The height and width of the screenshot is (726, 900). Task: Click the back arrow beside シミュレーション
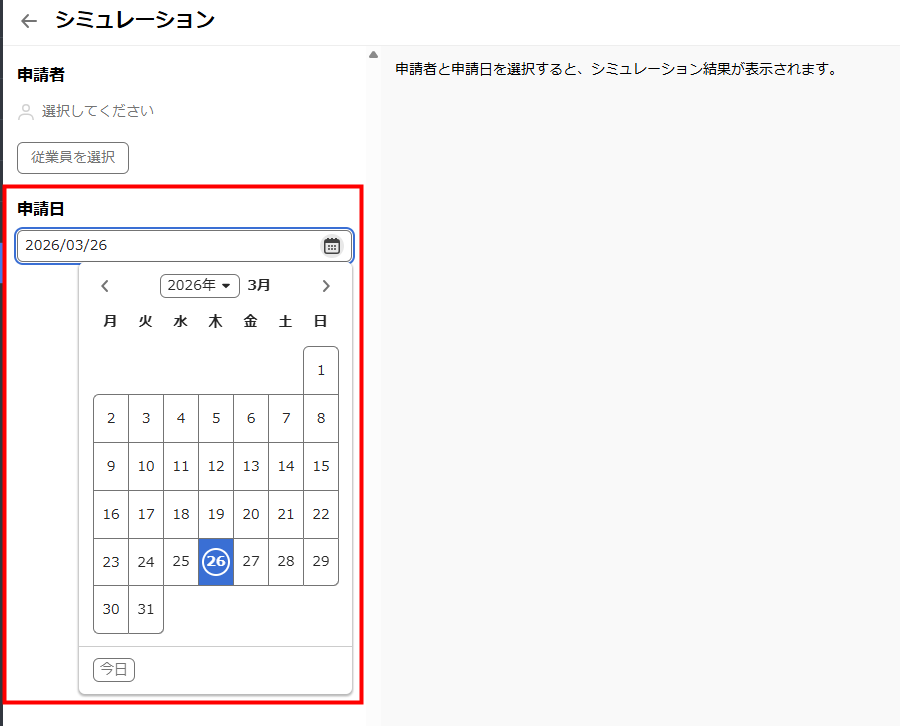[x=29, y=21]
